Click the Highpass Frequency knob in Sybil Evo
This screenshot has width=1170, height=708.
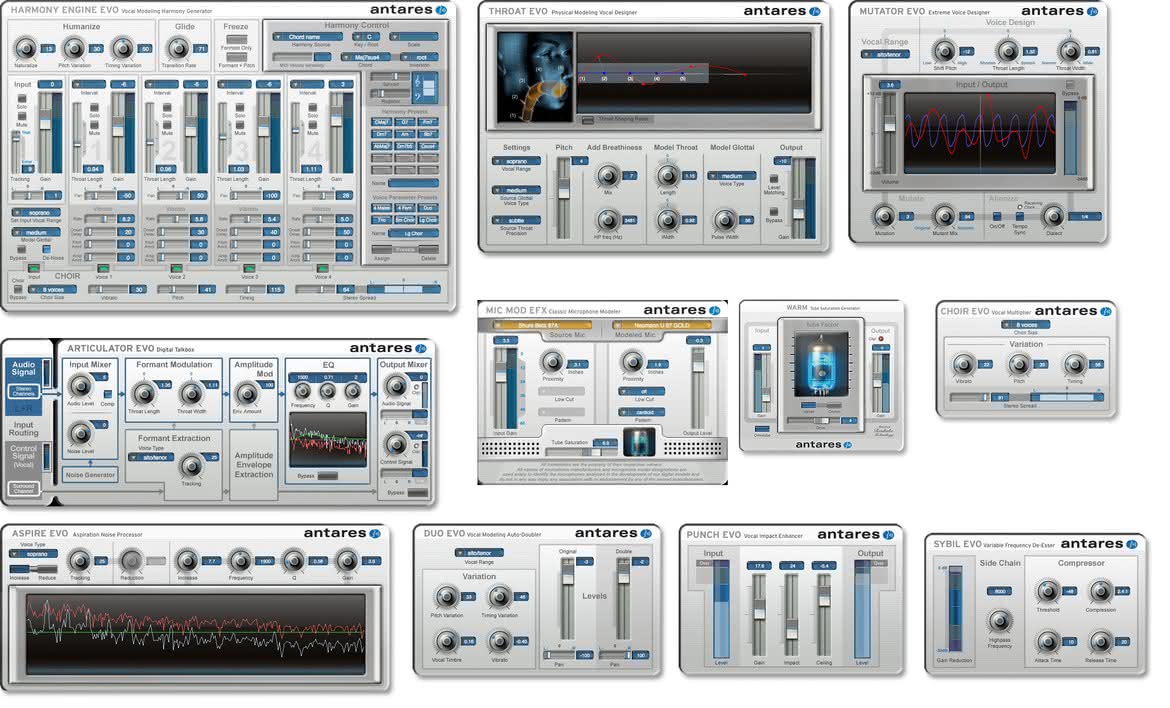click(x=1000, y=621)
